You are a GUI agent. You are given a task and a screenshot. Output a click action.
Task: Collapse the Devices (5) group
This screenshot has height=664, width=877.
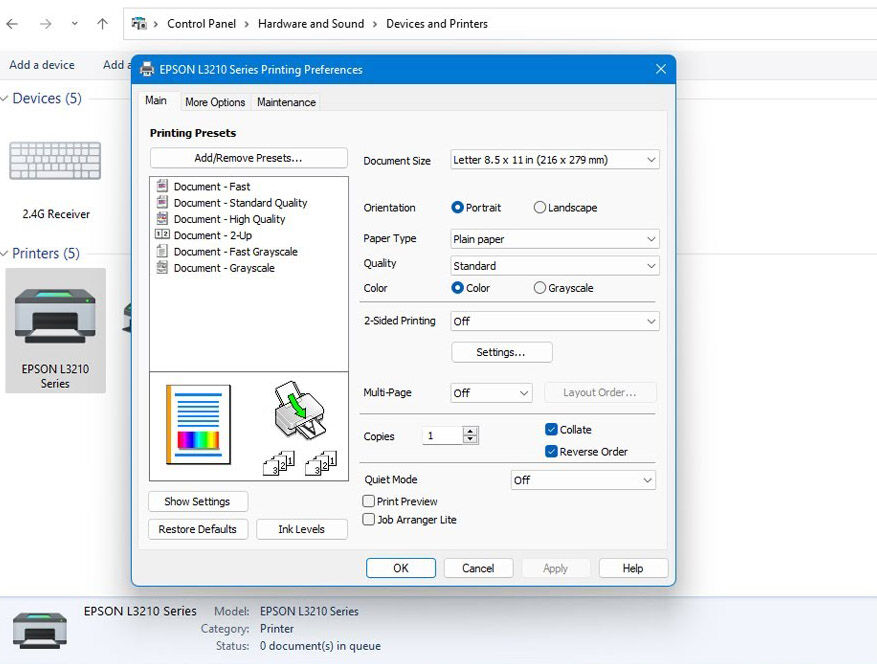(4, 98)
